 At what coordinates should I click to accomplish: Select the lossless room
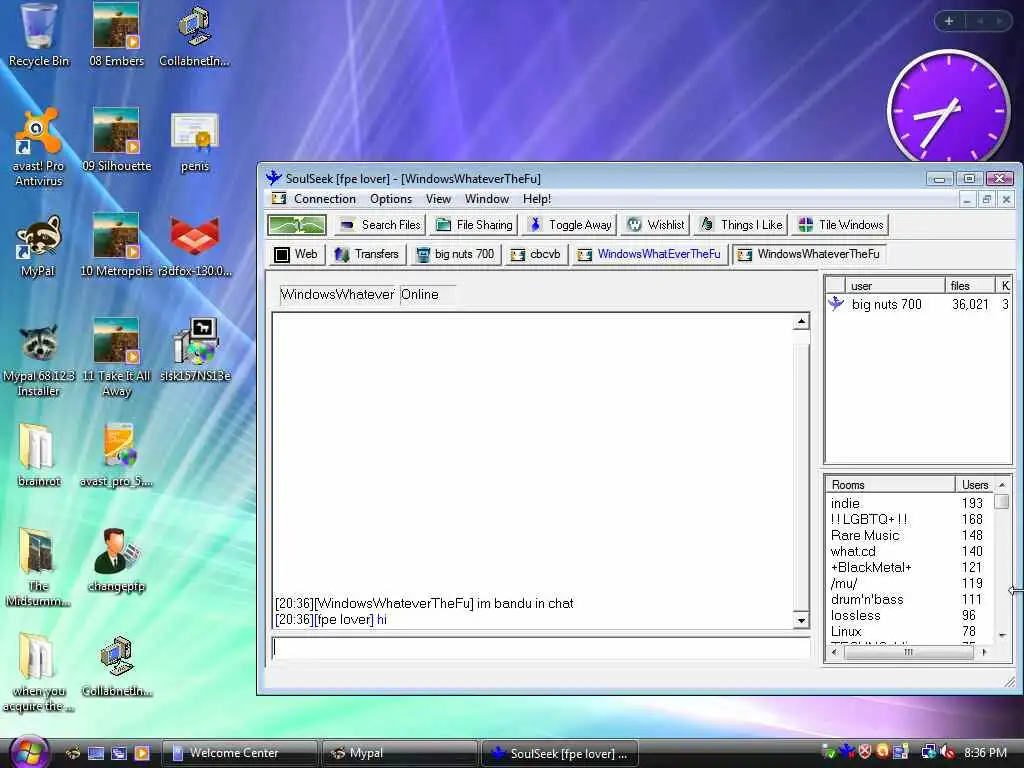click(908, 615)
